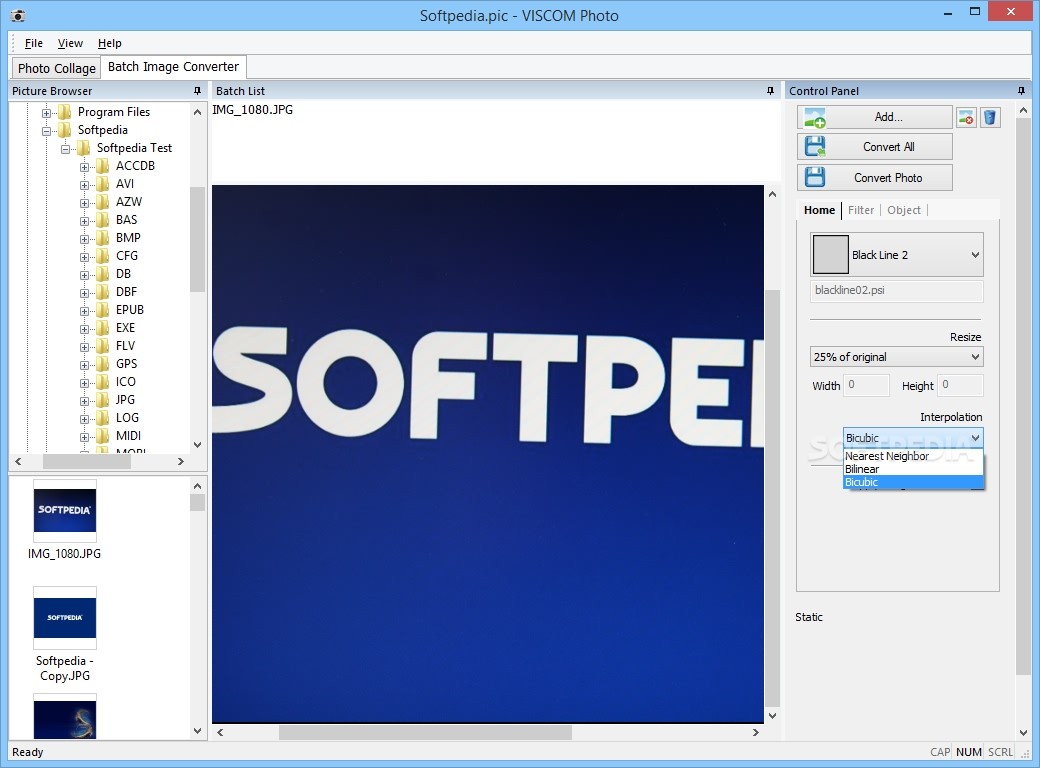Choose Nearest Neighbor interpolation option
1040x768 pixels.
click(887, 456)
